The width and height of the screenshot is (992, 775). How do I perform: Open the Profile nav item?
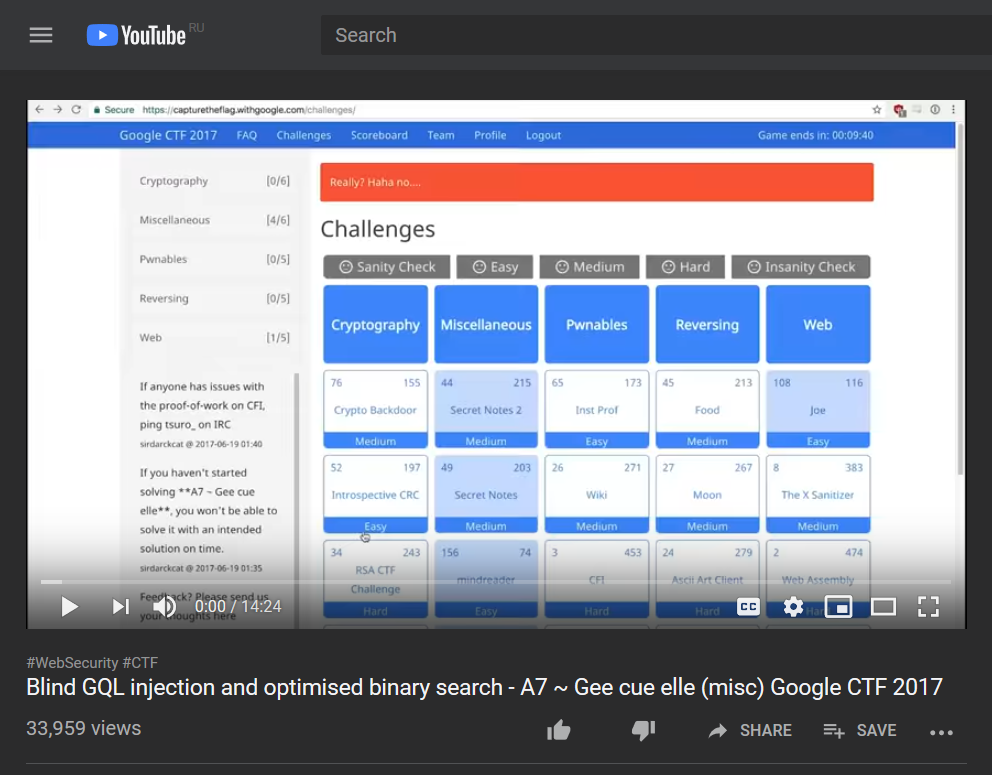490,135
